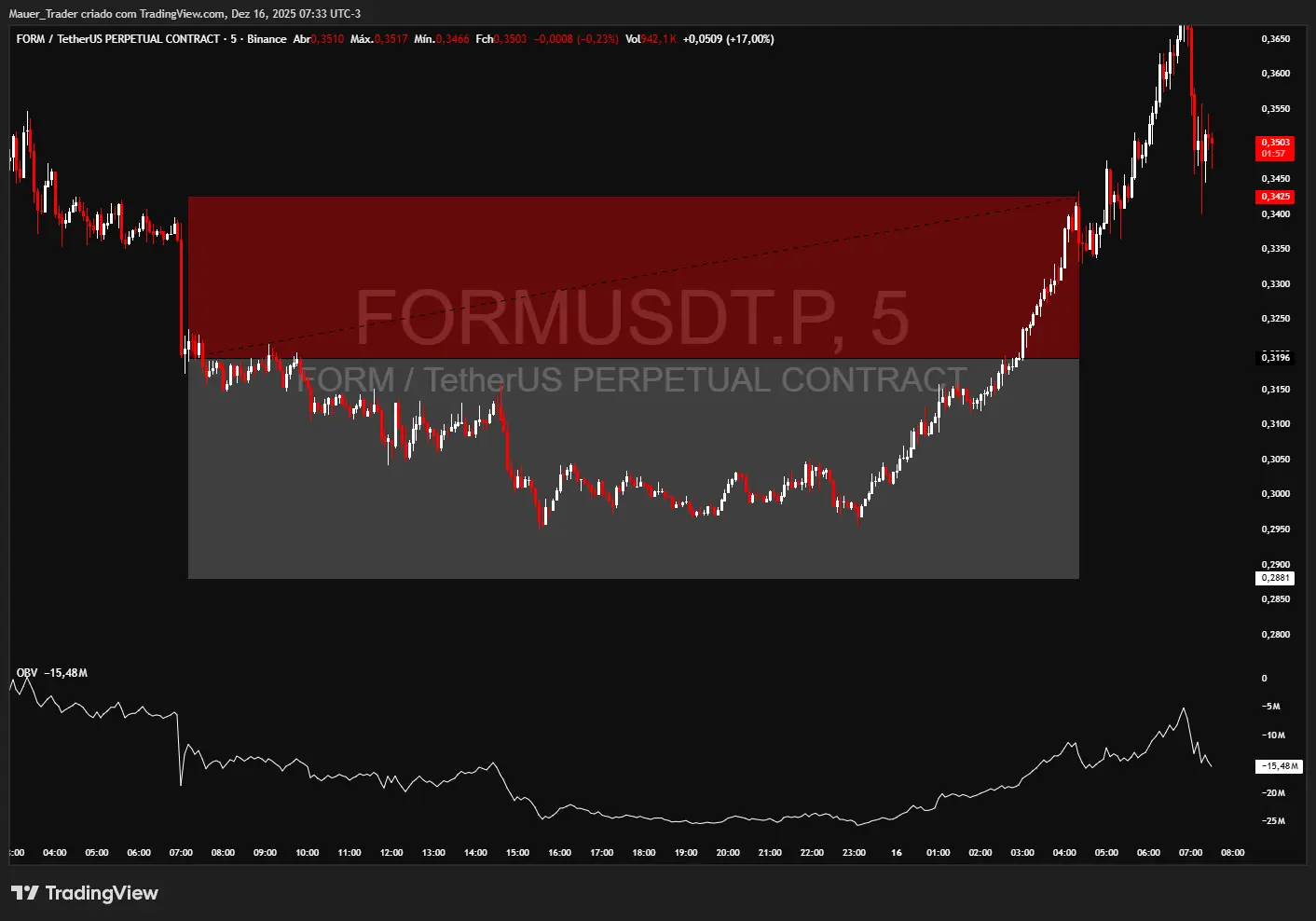Click the 03:00 time axis label
This screenshot has height=921, width=1316.
pyautogui.click(x=1022, y=853)
